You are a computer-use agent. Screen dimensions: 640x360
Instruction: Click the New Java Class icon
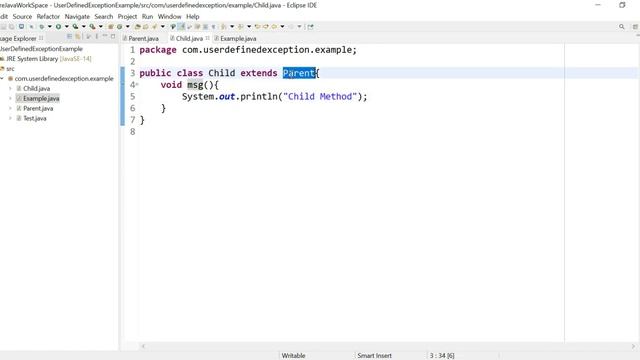click(119, 27)
